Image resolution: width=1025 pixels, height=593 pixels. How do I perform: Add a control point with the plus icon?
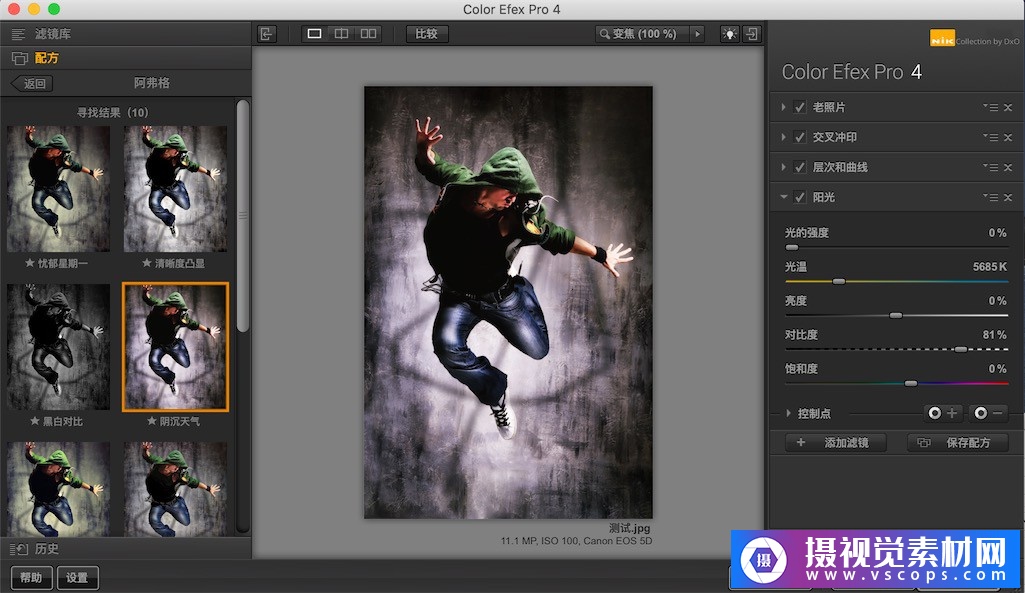942,413
